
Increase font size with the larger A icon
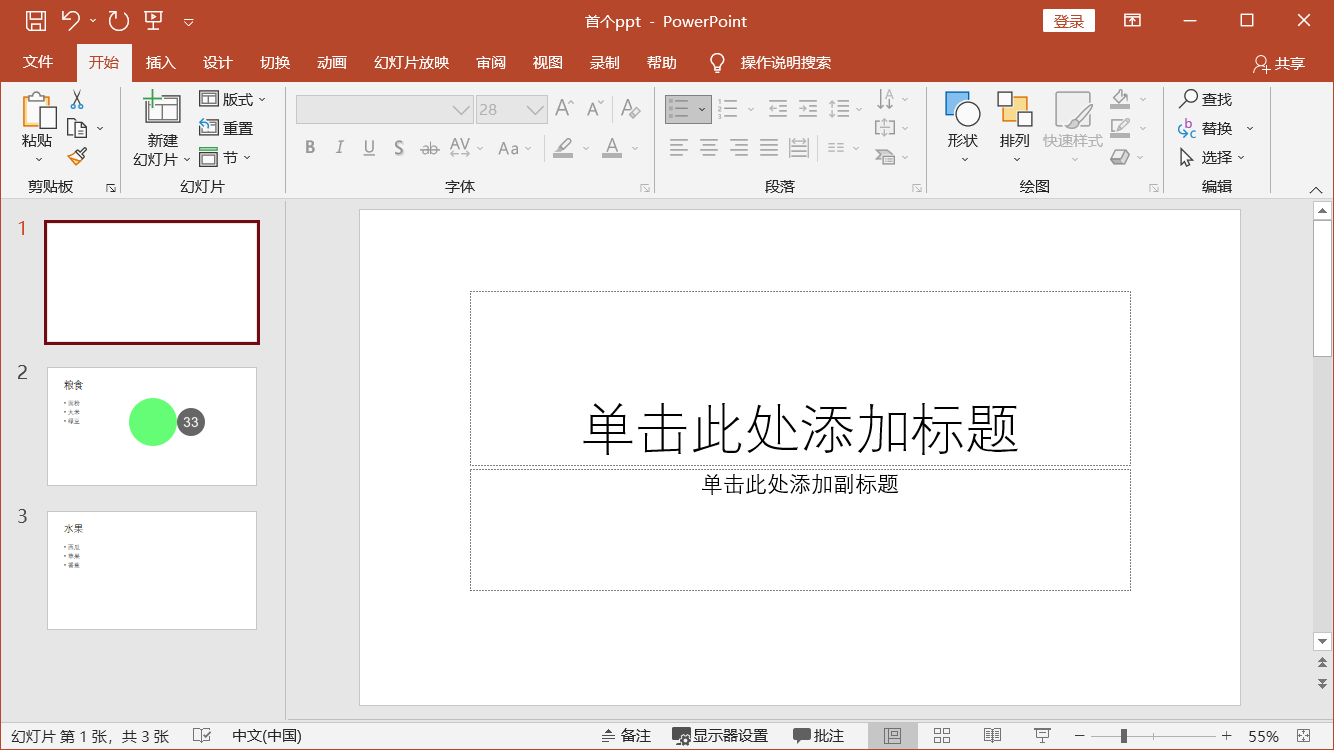(564, 108)
